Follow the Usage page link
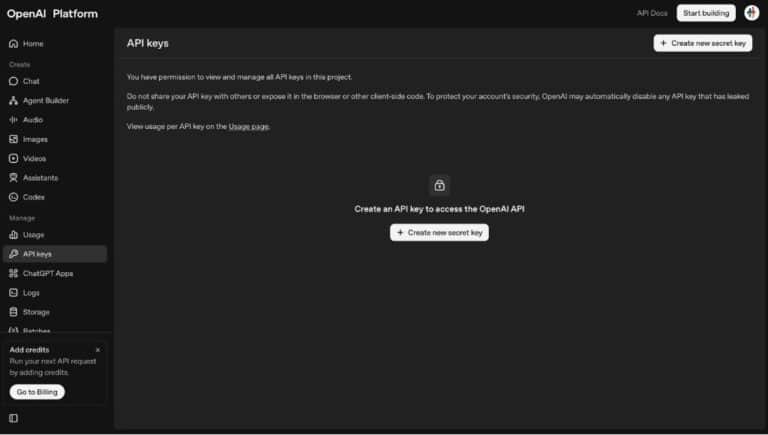Screen dimensions: 768x435 click(249, 126)
